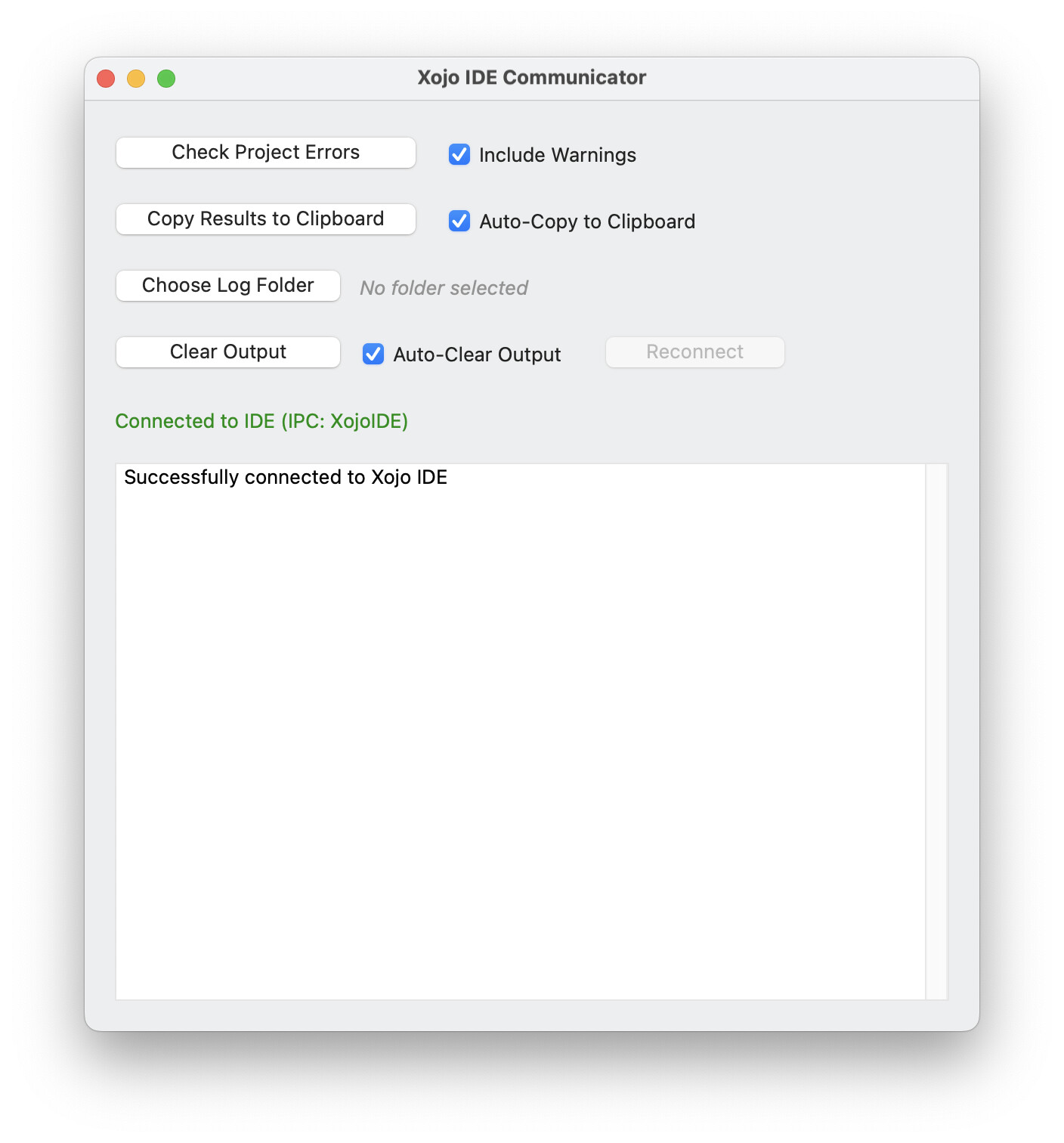
Task: Click the Check Project Errors button
Action: [x=265, y=153]
